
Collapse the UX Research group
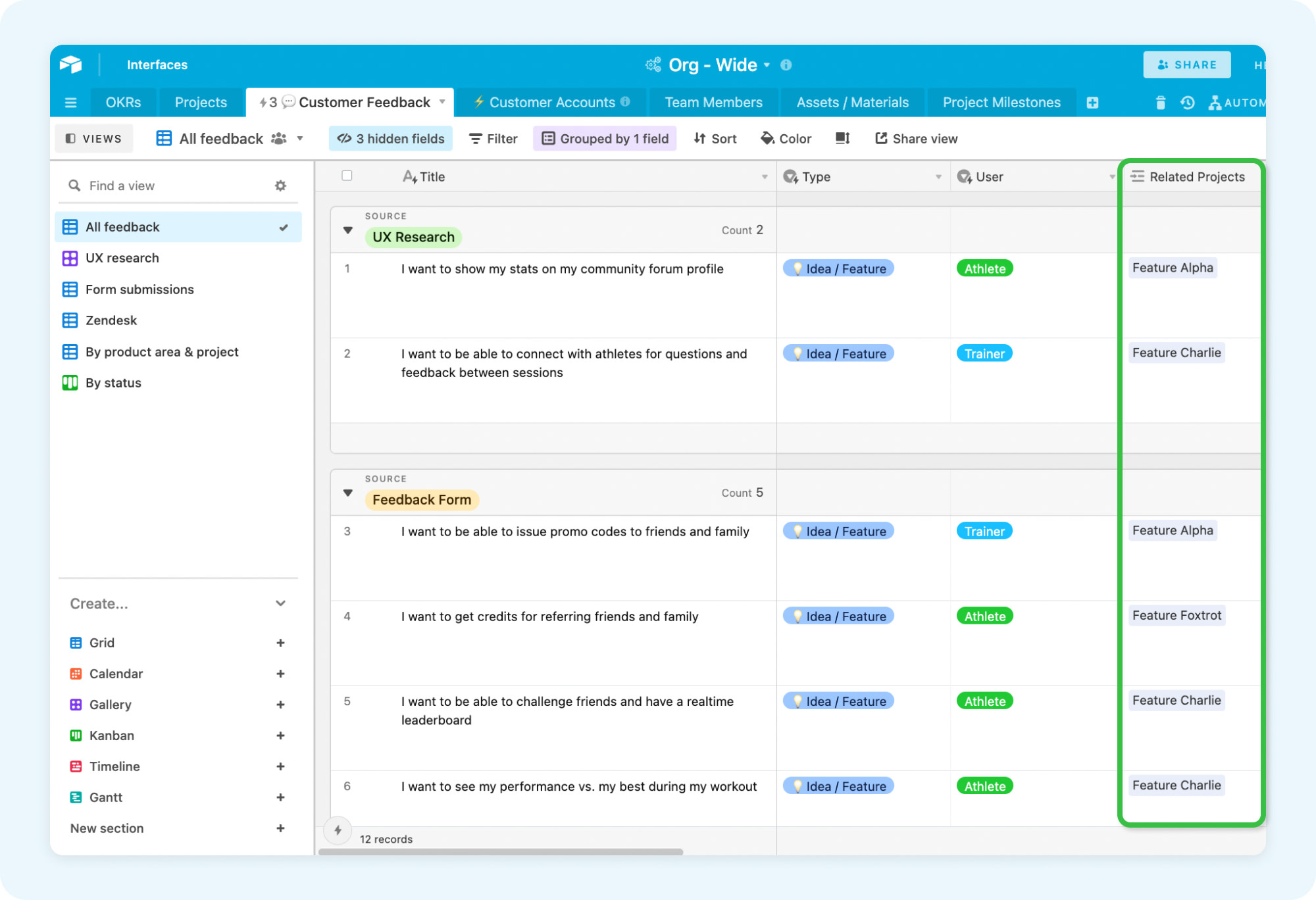coord(348,230)
